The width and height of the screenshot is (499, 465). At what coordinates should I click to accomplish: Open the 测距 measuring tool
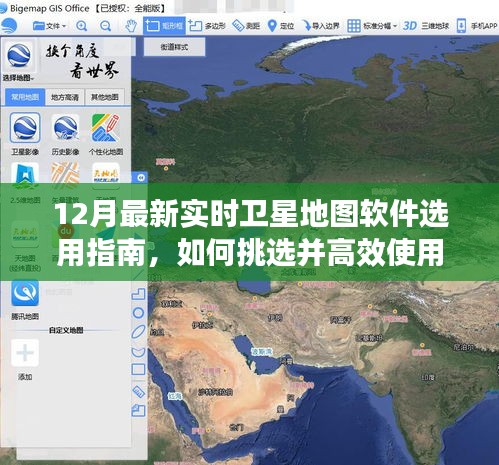[x=246, y=26]
